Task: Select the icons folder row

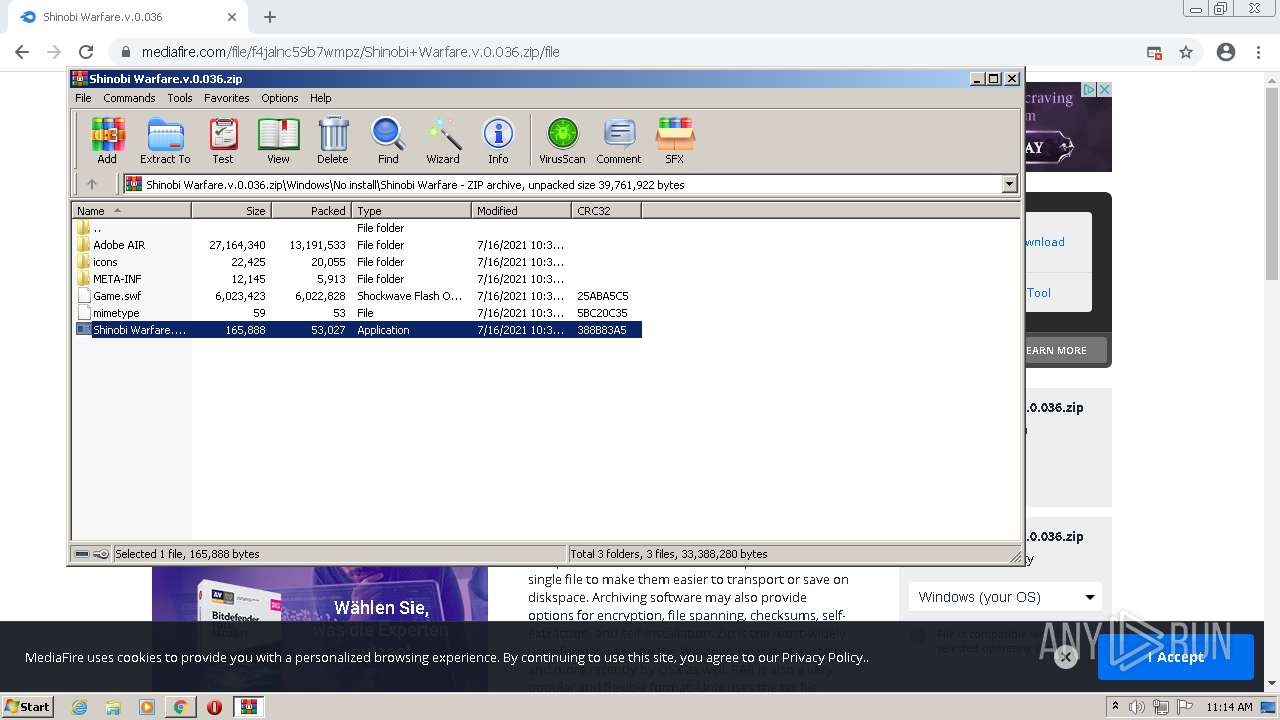Action: 358,262
